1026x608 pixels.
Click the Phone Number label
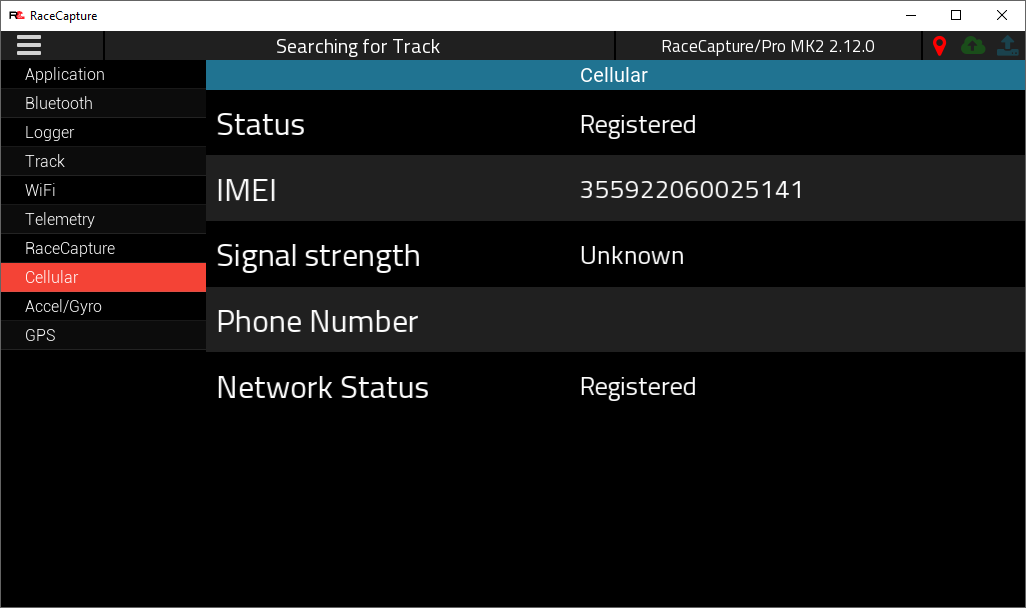[x=317, y=321]
